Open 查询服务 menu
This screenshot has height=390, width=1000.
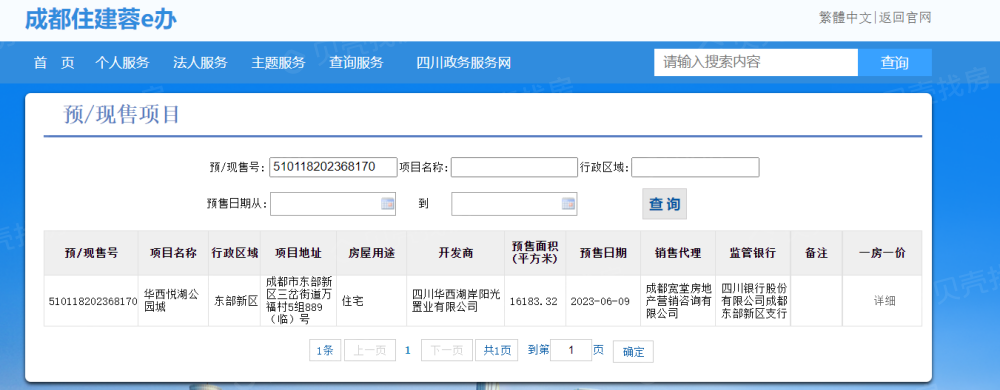(x=357, y=62)
